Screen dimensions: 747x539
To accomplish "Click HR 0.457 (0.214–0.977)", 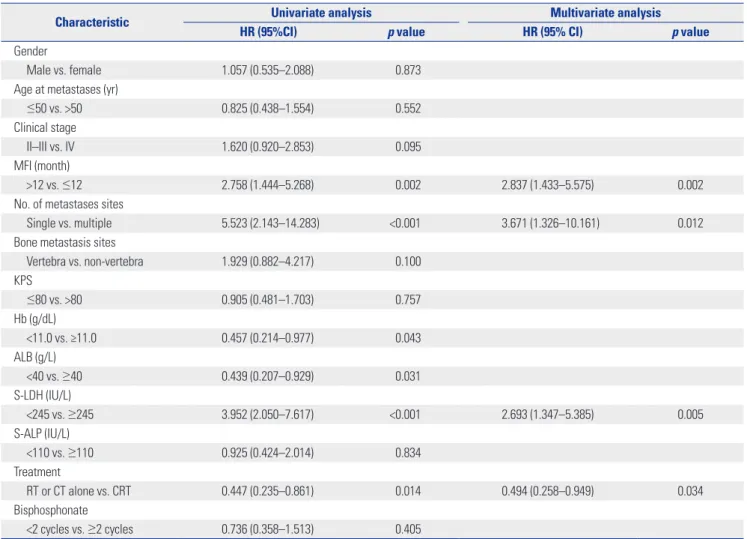I will coord(267,338).
